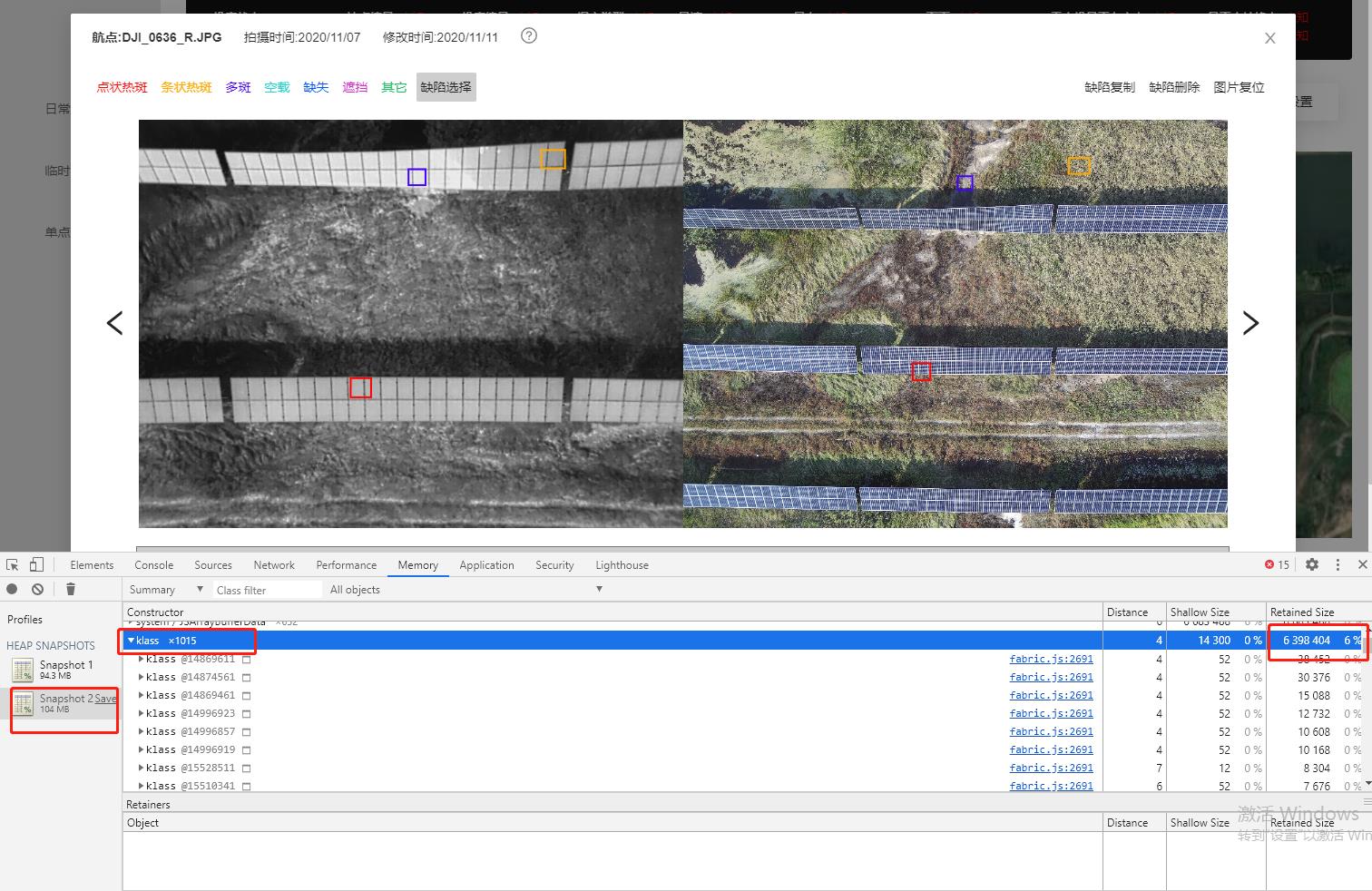This screenshot has height=891, width=1372.
Task: Open the fabric.js:2691 source link
Action: tap(1051, 659)
